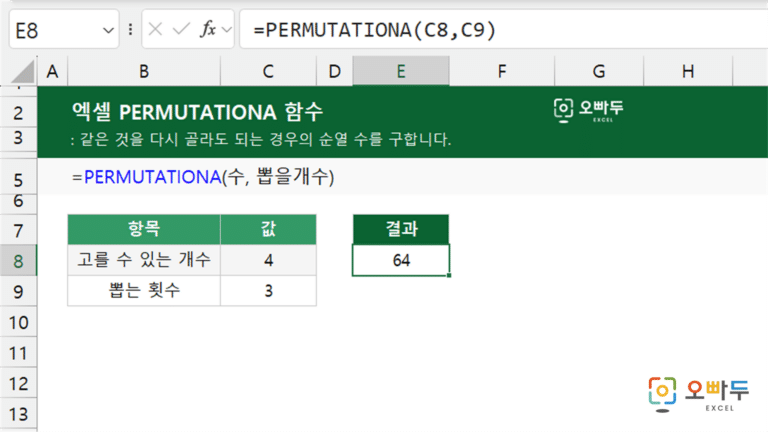Open the Name Box dropdown arrow
This screenshot has width=768, height=432.
108,31
